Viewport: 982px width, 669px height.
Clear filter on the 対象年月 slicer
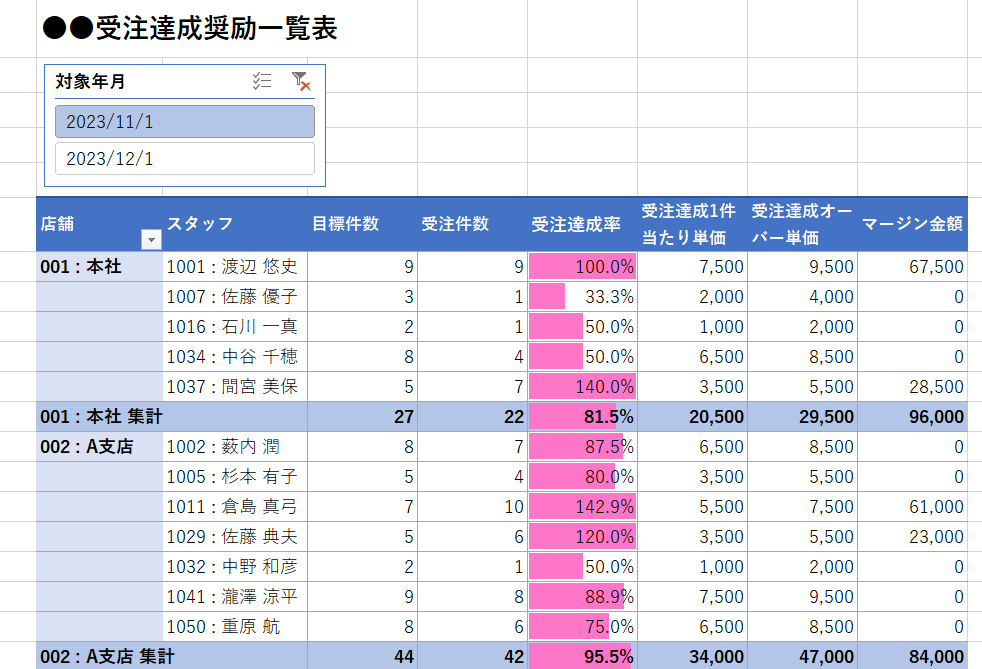pyautogui.click(x=301, y=81)
